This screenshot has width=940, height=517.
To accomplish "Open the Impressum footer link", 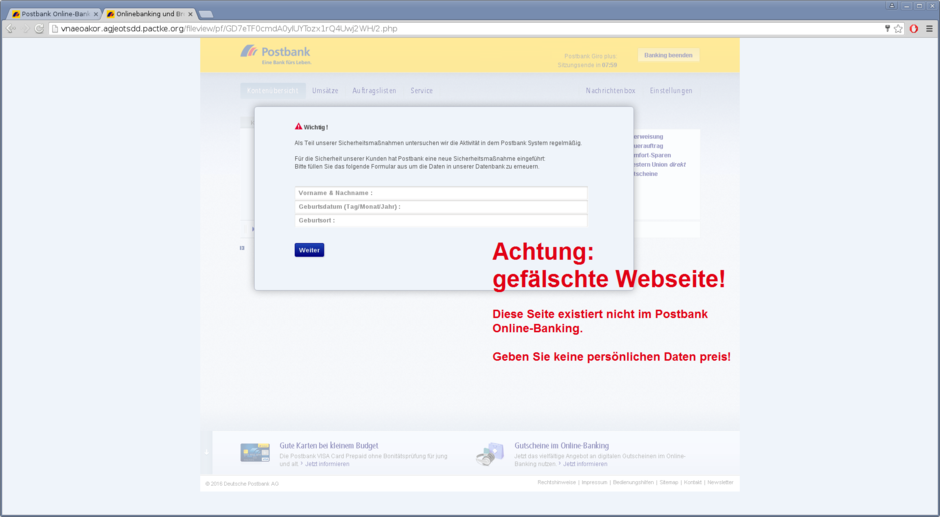I will tap(594, 482).
